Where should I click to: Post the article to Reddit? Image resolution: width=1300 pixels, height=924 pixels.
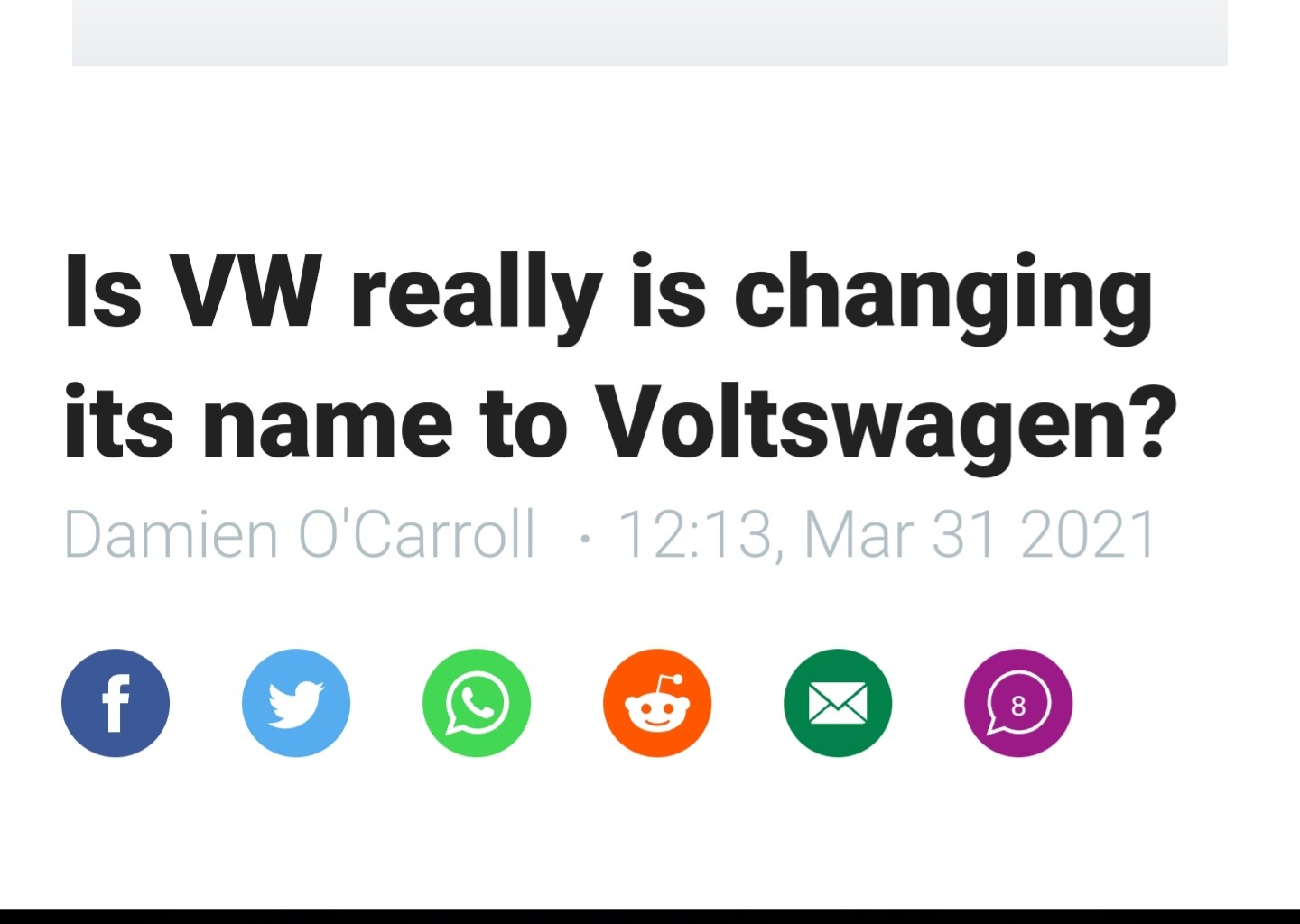pyautogui.click(x=657, y=703)
